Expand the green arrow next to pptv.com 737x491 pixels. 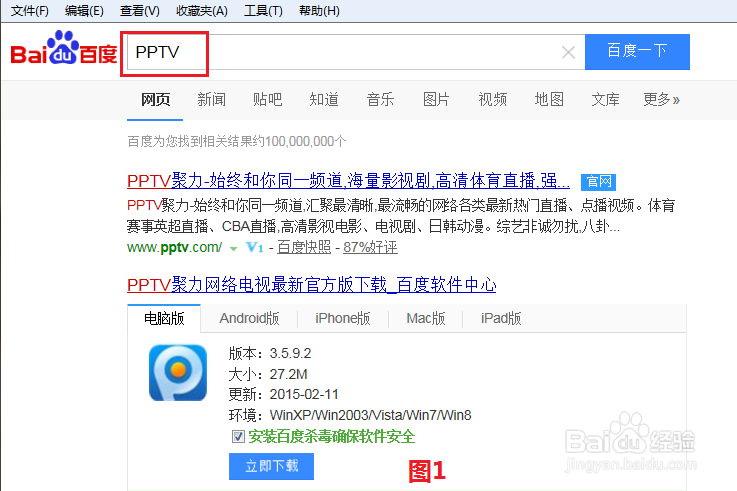click(233, 249)
